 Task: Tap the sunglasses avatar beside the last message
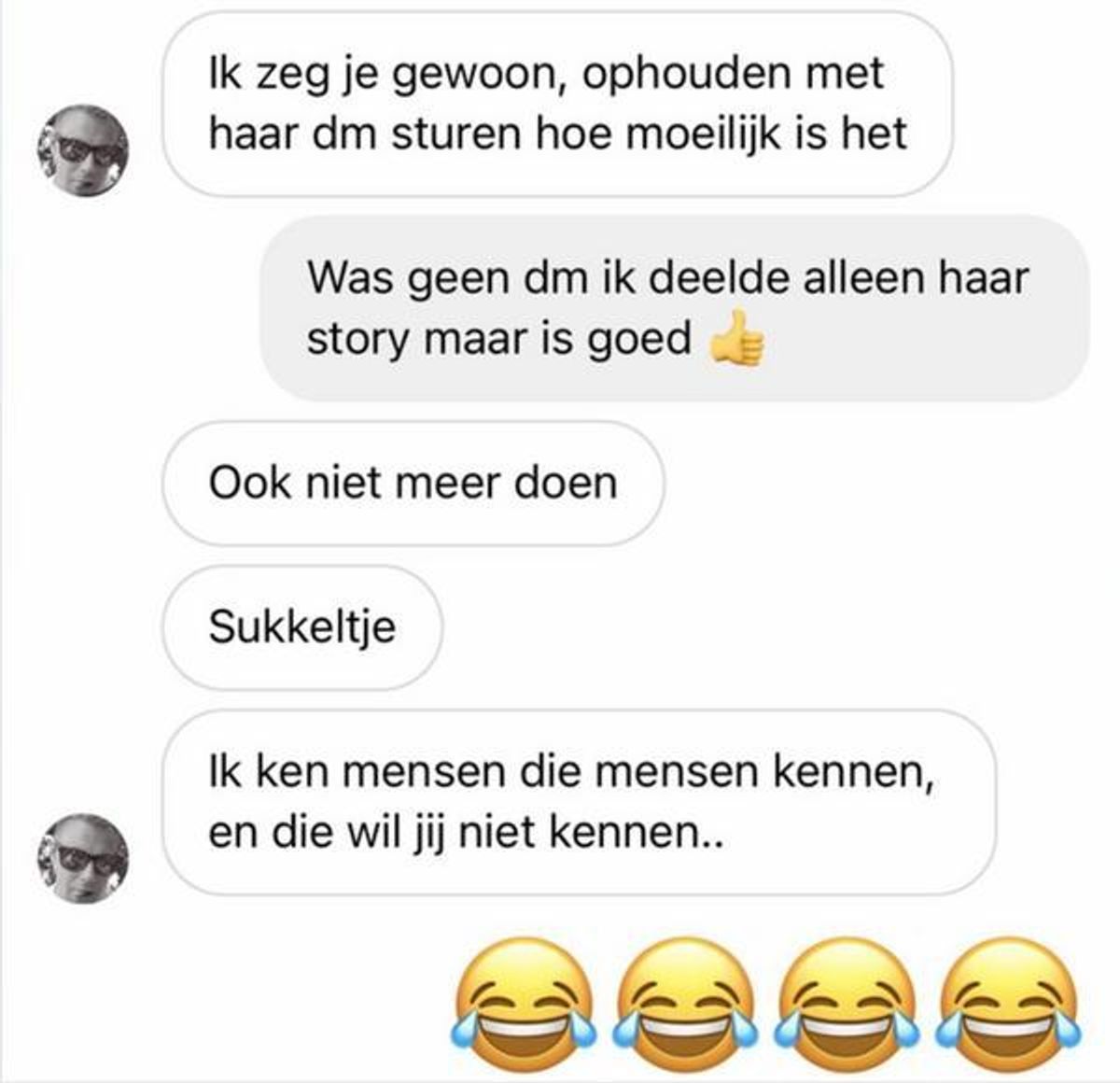point(83,858)
